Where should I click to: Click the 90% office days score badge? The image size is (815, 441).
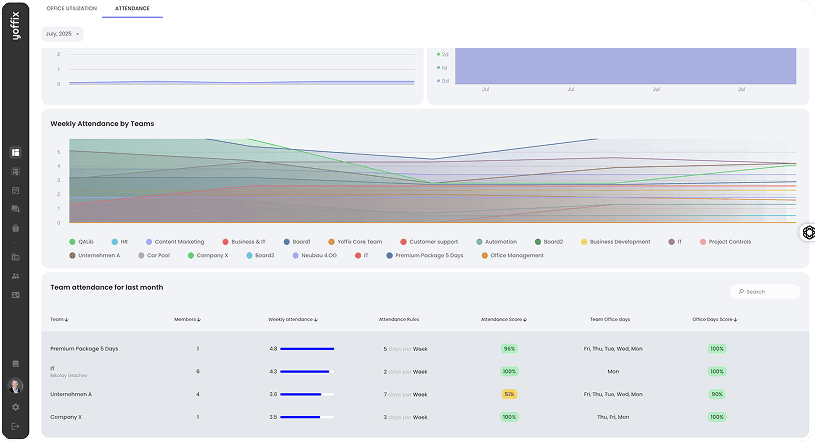pyautogui.click(x=717, y=395)
